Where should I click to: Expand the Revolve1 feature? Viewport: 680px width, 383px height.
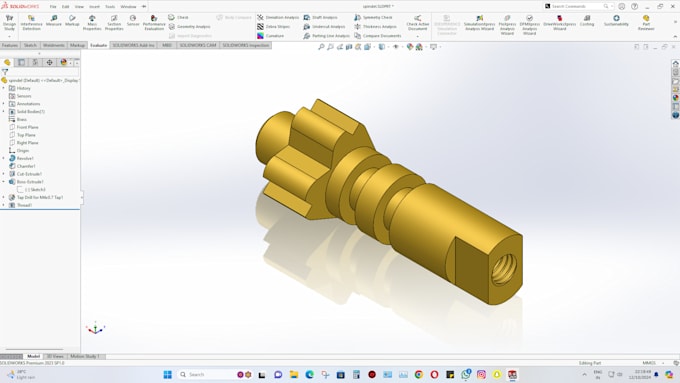(x=4, y=158)
